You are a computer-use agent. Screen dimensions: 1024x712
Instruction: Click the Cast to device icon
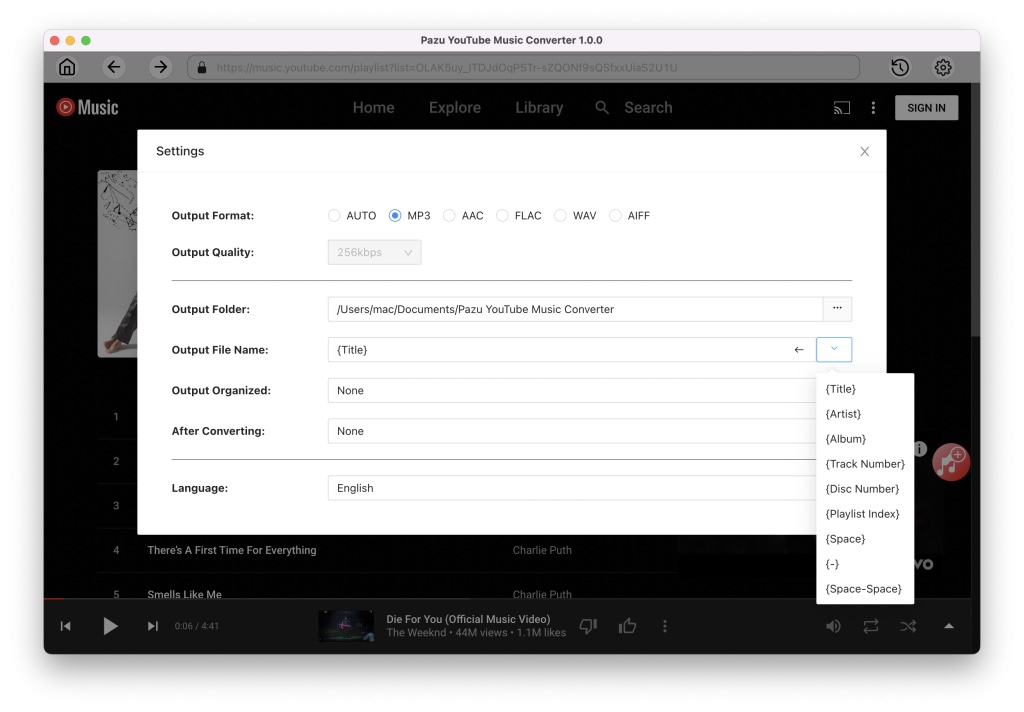point(841,107)
